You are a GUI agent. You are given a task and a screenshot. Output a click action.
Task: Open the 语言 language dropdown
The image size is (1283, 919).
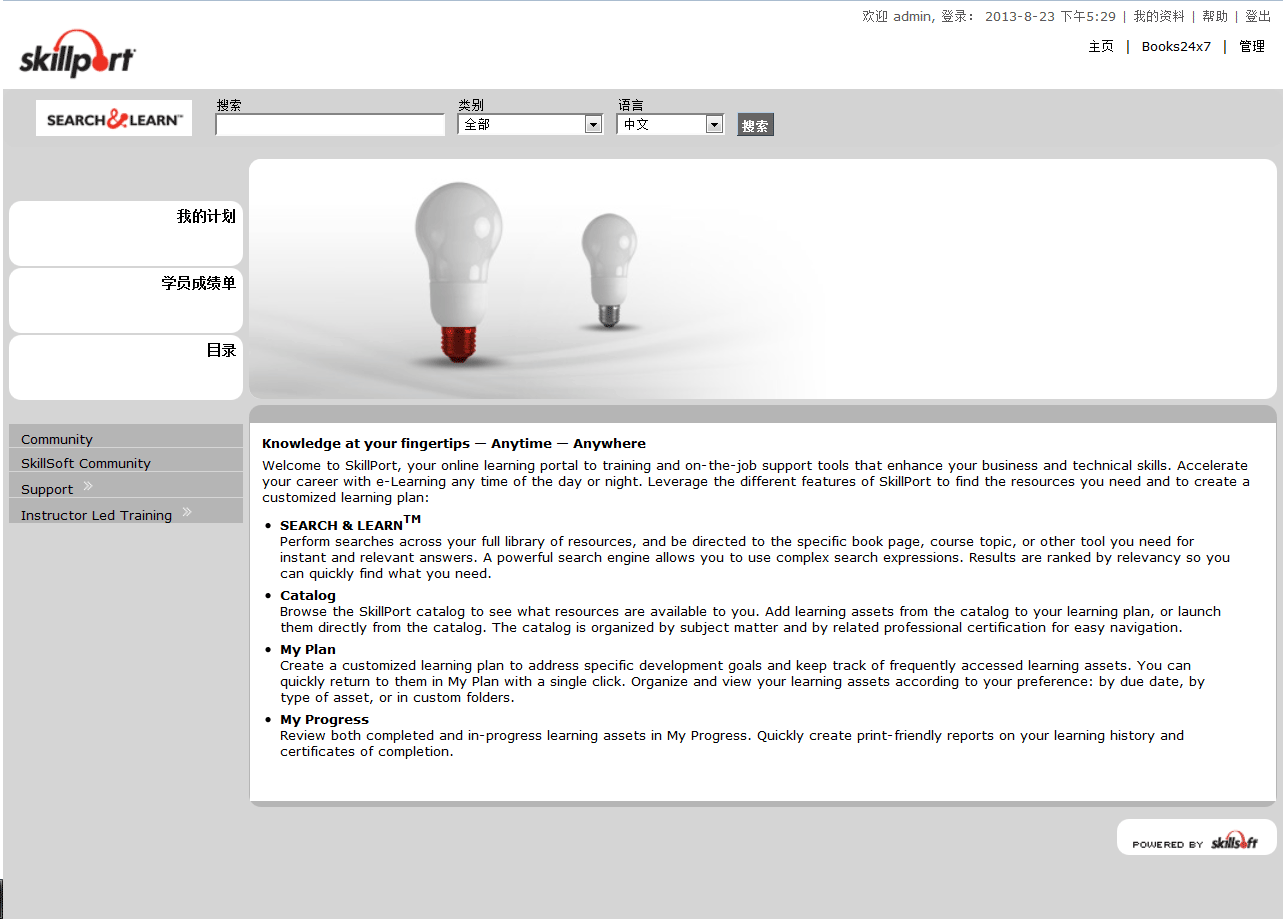pyautogui.click(x=714, y=125)
